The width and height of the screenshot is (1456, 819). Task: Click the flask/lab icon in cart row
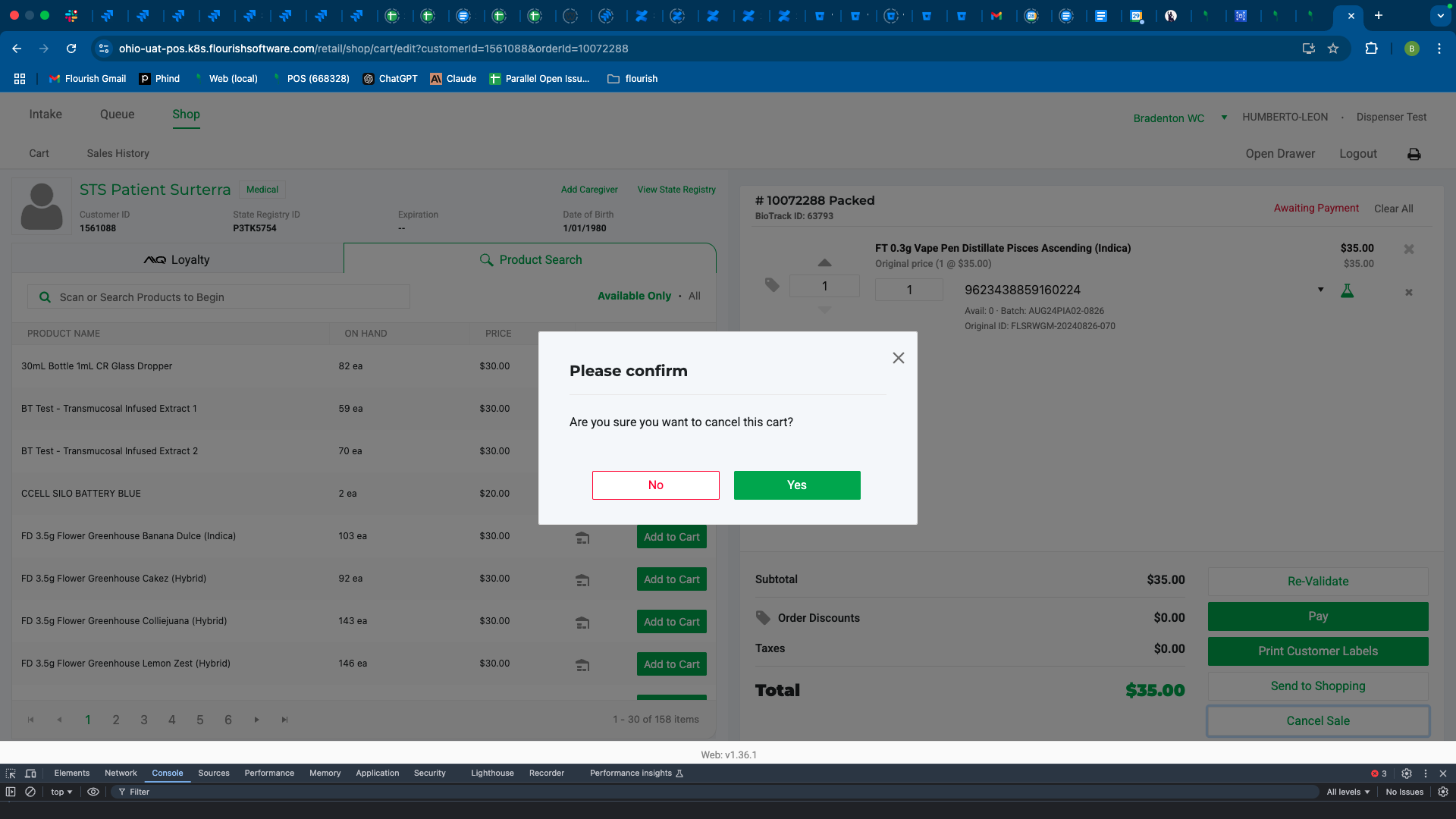pos(1347,289)
